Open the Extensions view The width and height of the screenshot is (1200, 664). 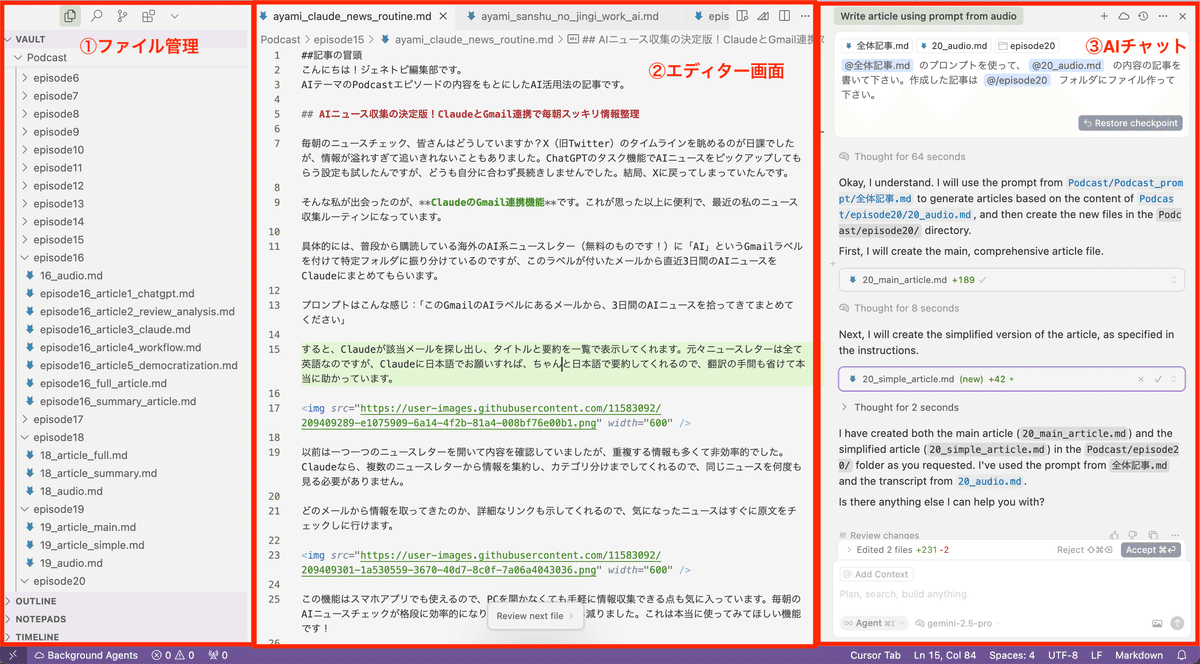[x=148, y=16]
